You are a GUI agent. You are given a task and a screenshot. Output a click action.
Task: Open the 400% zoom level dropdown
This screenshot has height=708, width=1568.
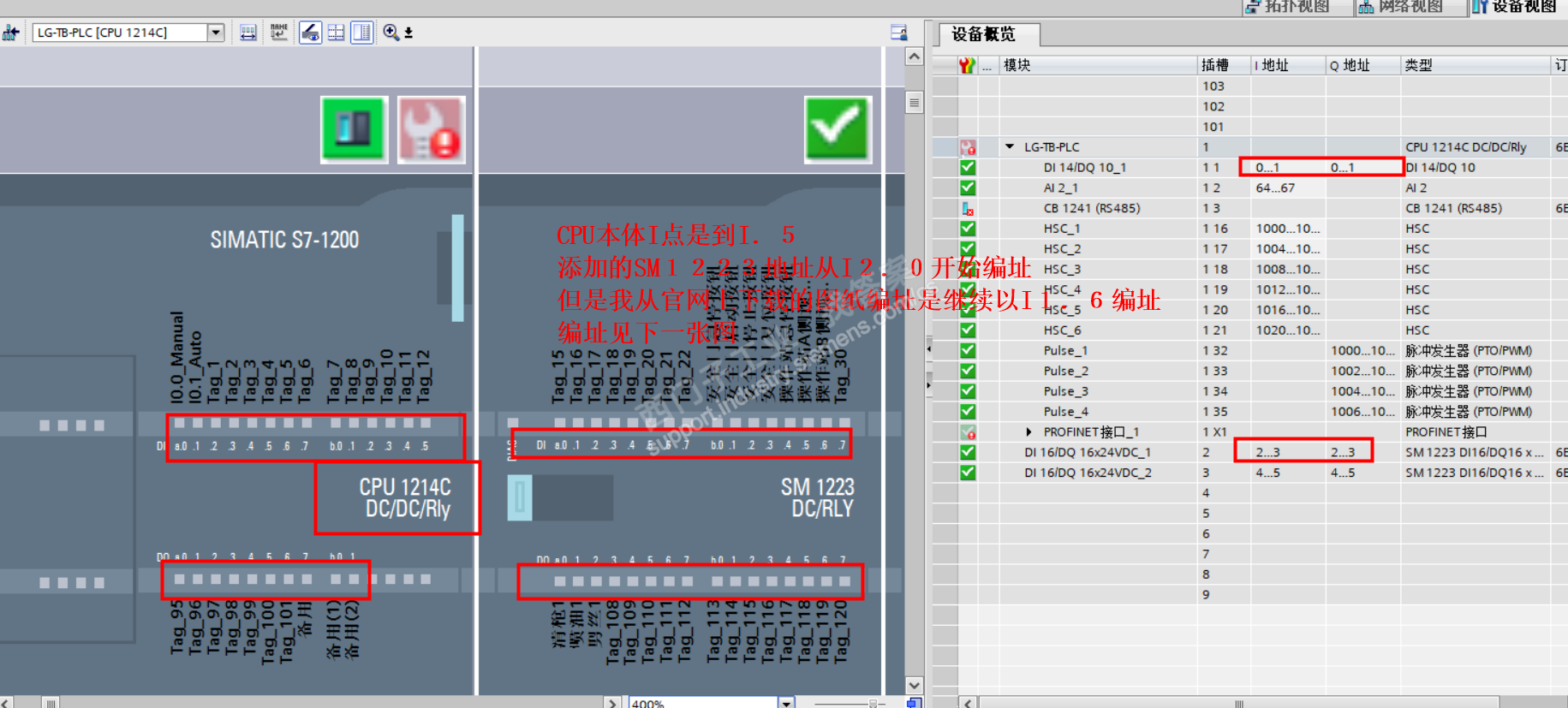[x=786, y=703]
